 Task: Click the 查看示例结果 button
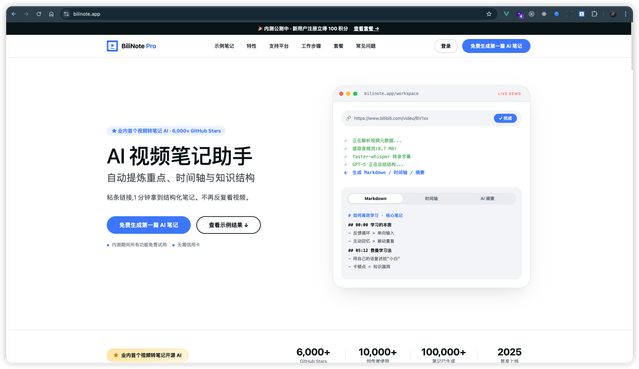[228, 225]
